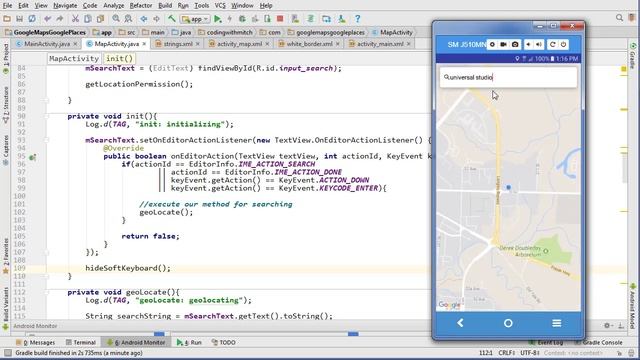Open the VCS menu
The height and width of the screenshot is (360, 640).
coord(220,6)
